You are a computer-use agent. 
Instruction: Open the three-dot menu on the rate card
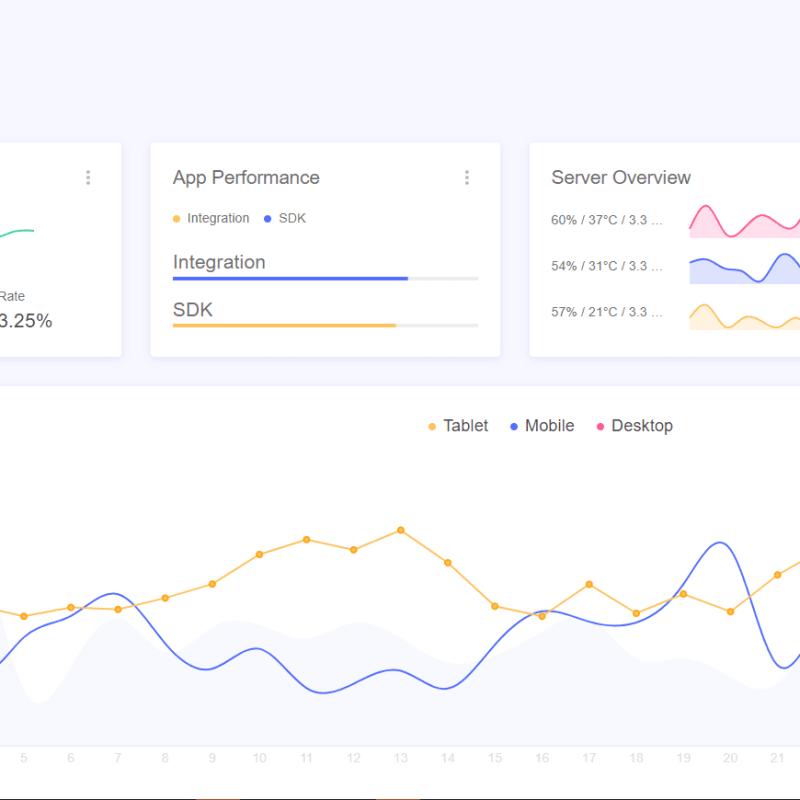click(88, 178)
